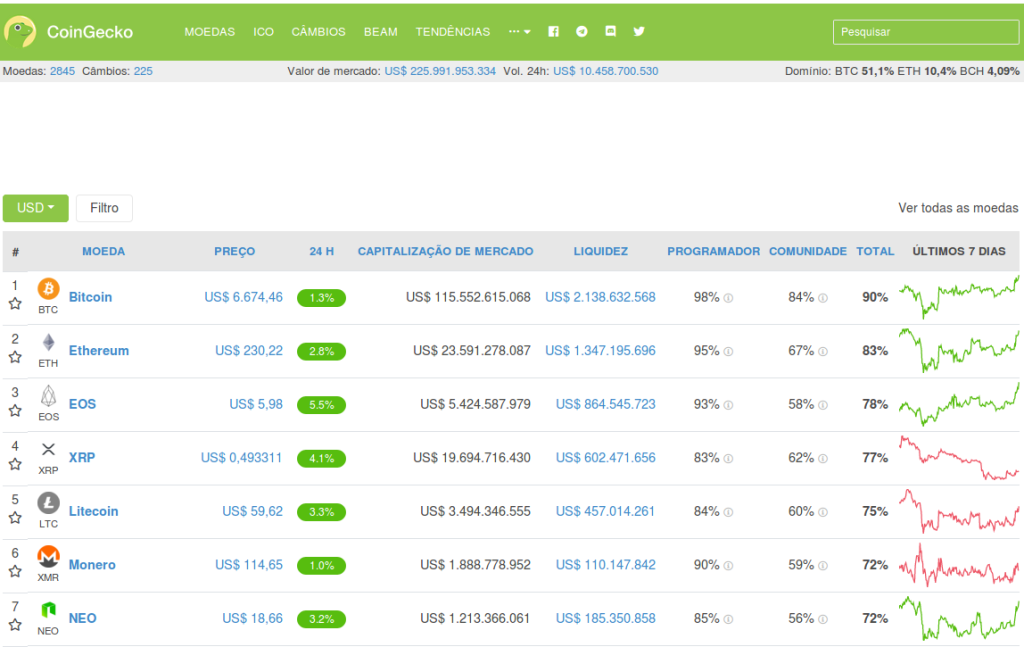
Task: Open the Tendências menu item
Action: pyautogui.click(x=453, y=31)
